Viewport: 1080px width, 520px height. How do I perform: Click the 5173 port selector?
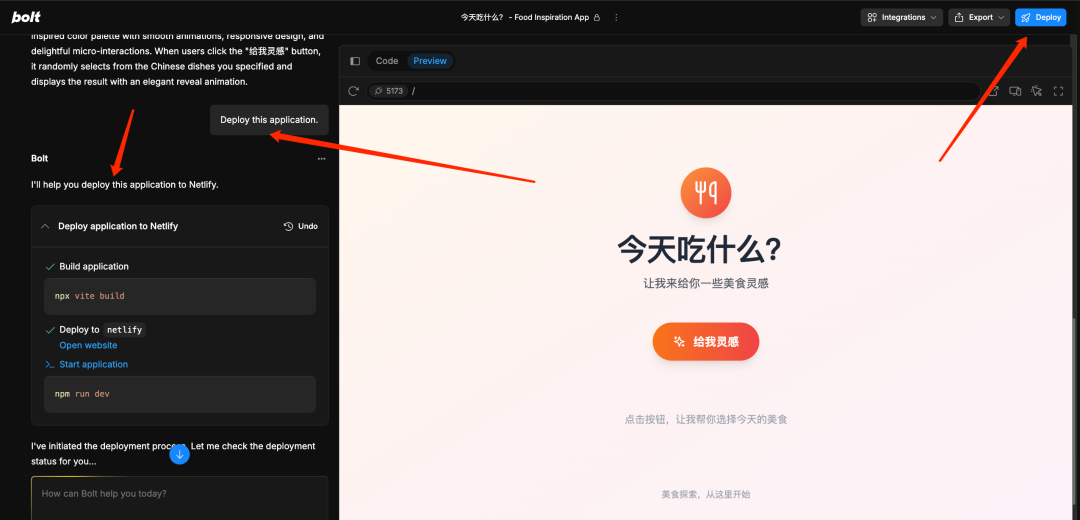[x=388, y=91]
